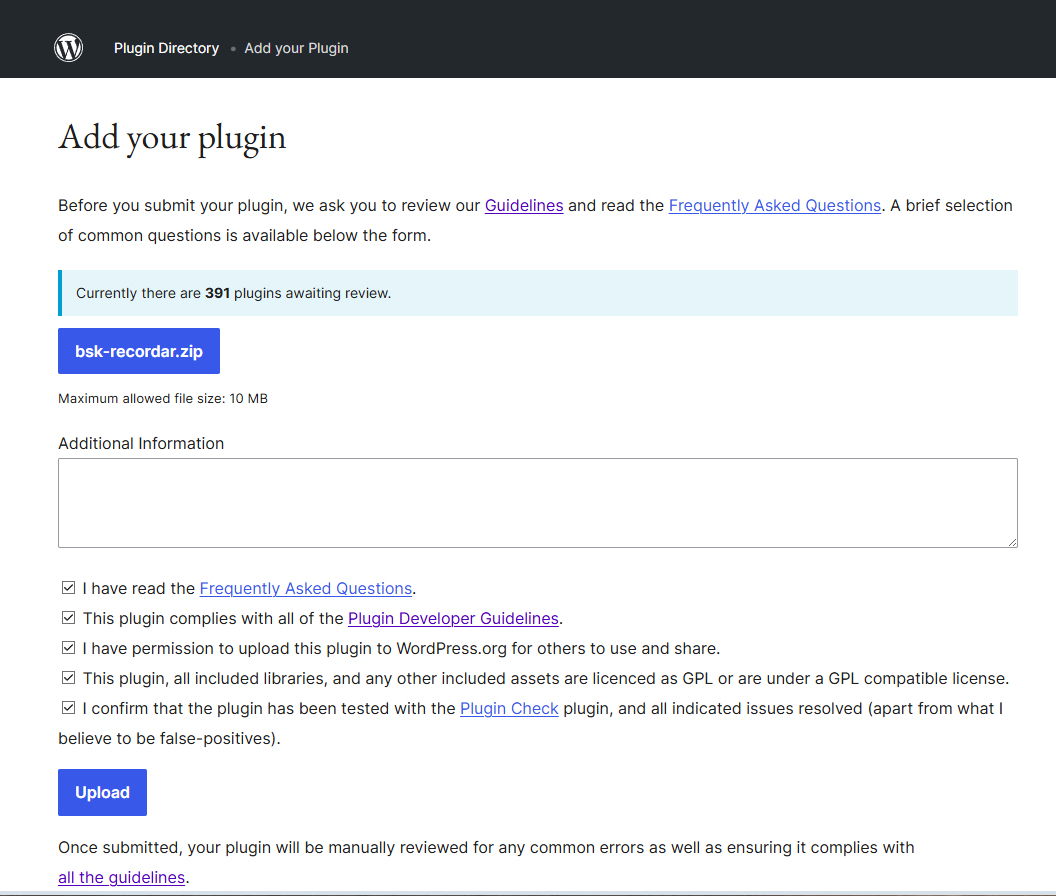This screenshot has height=896, width=1056.
Task: Click the WordPress logo icon
Action: pyautogui.click(x=68, y=47)
